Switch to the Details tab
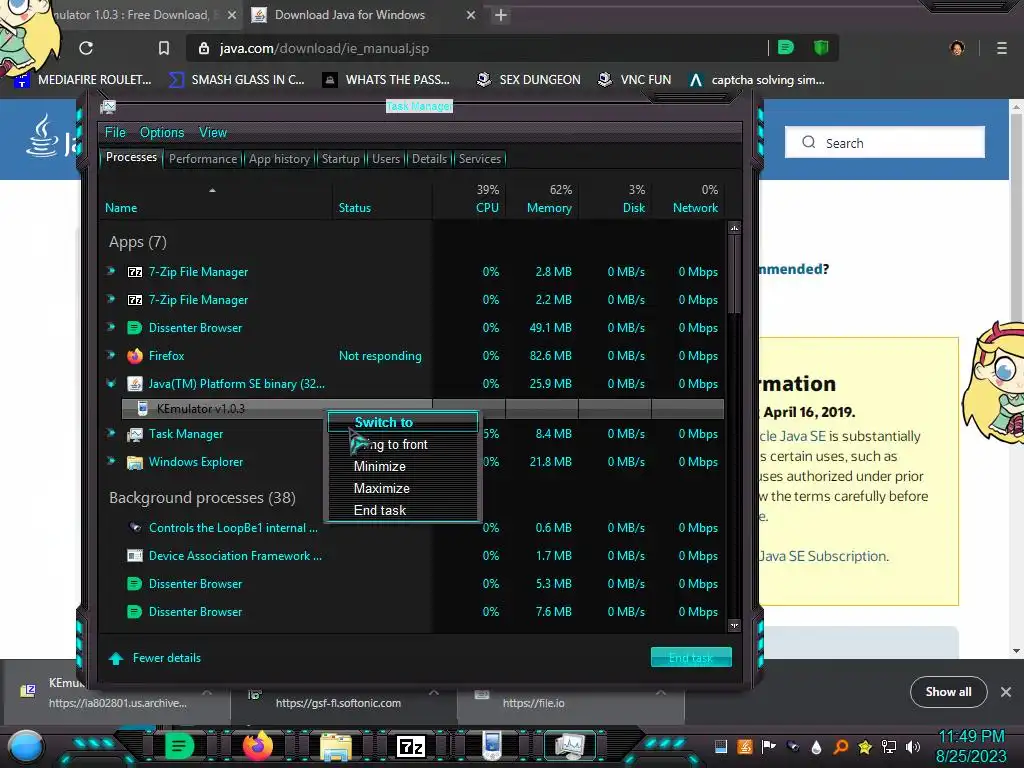Viewport: 1024px width, 768px height. pos(429,159)
